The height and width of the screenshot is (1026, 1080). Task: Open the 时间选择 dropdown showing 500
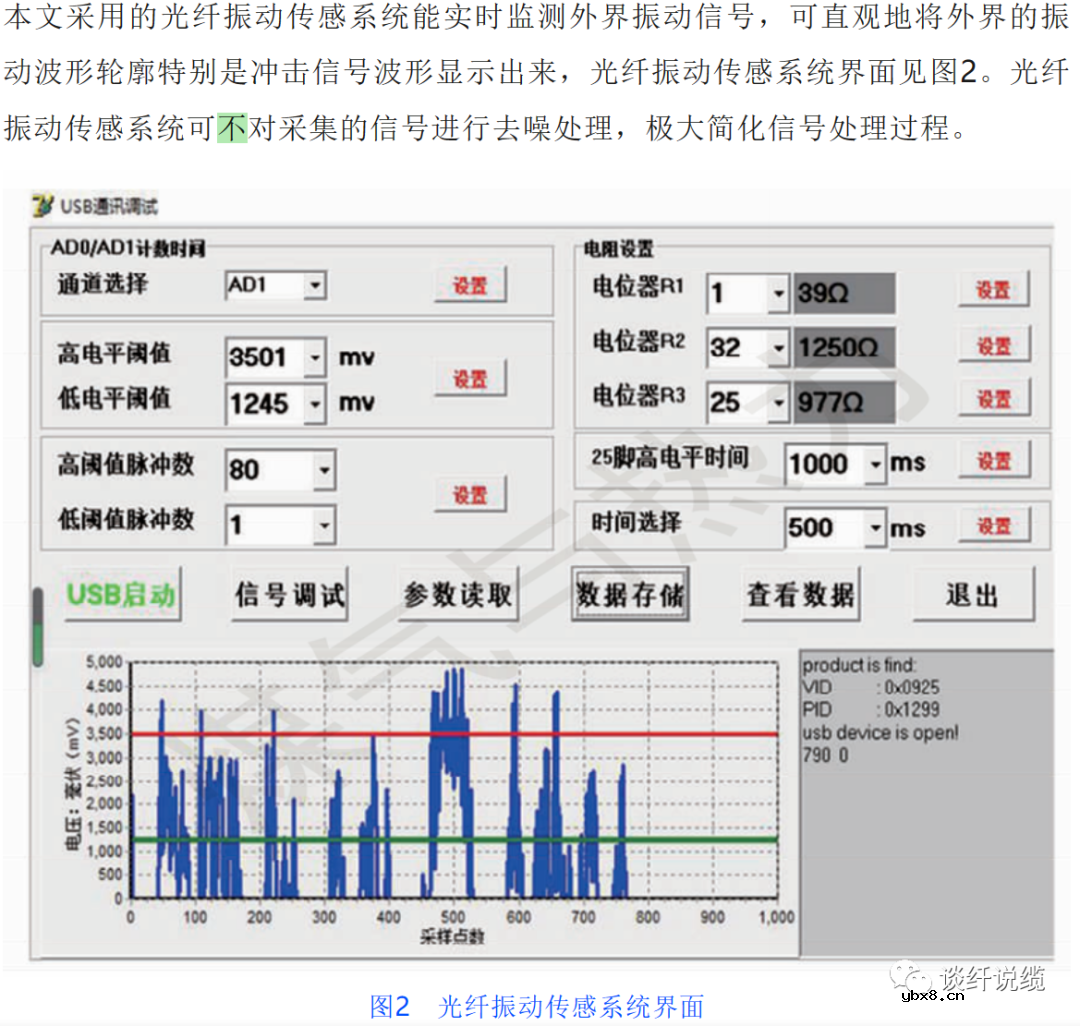(876, 527)
